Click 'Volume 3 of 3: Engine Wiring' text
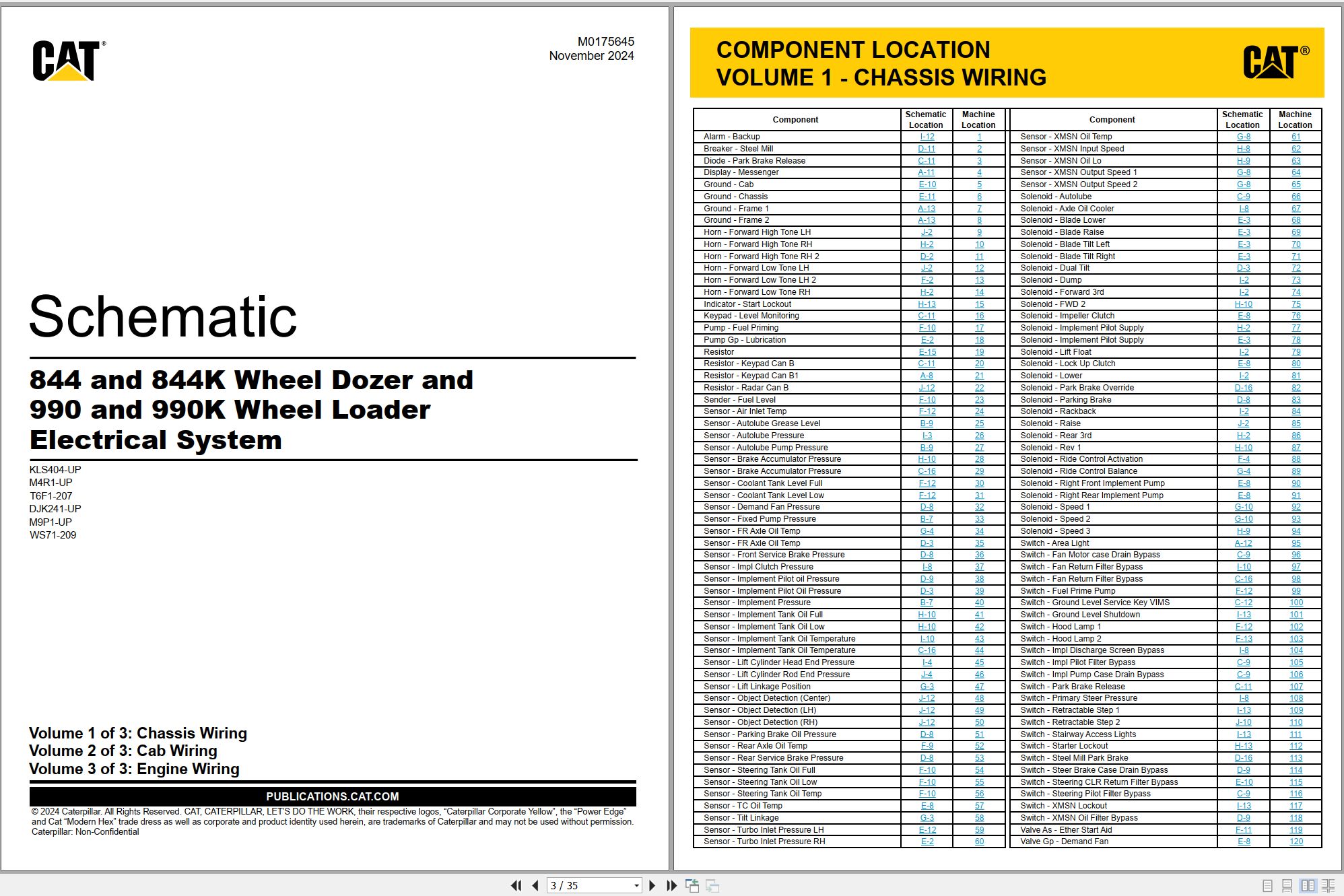1344x896 pixels. 134,769
